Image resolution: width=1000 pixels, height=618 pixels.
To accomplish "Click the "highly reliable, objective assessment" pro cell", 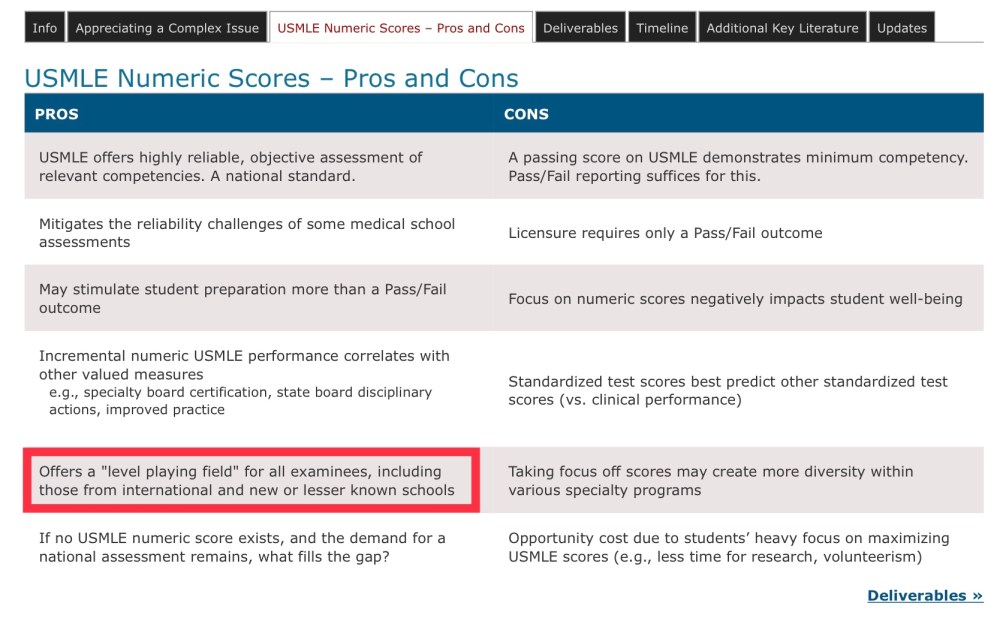I will pos(231,167).
